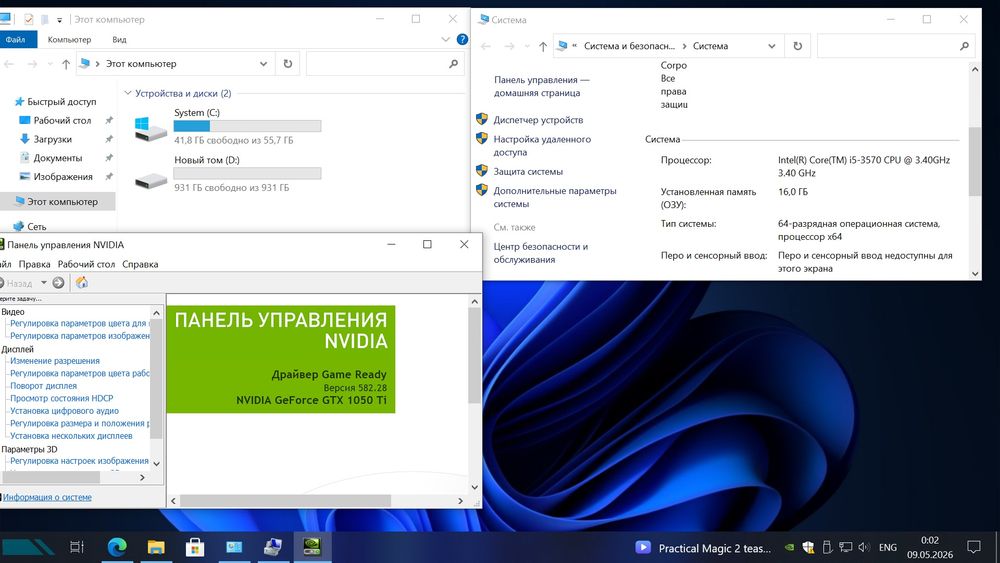Image resolution: width=1000 pixels, height=563 pixels.
Task: Go up one level in Explorer
Action: coord(66,64)
